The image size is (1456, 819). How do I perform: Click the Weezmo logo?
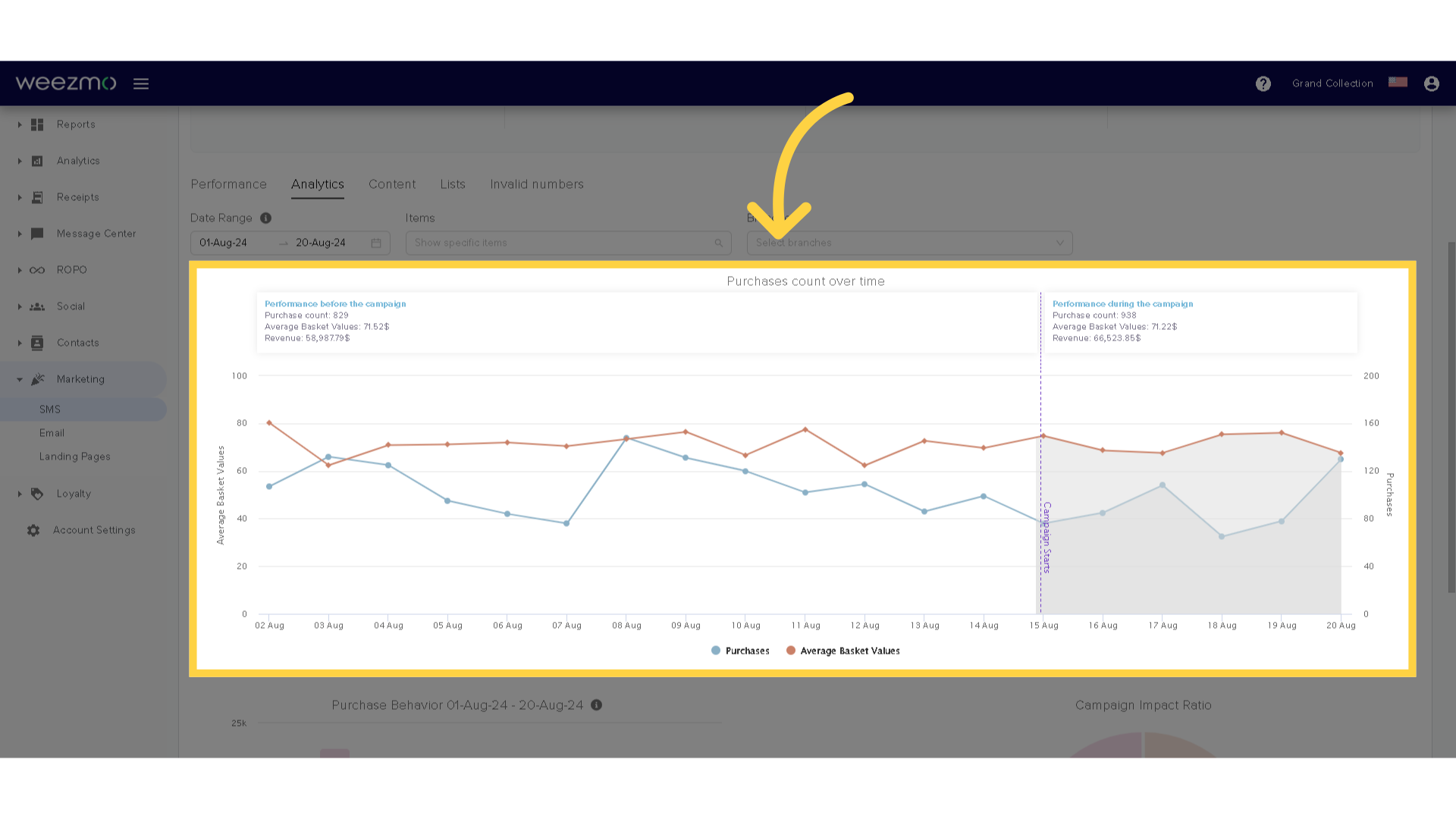[x=66, y=83]
